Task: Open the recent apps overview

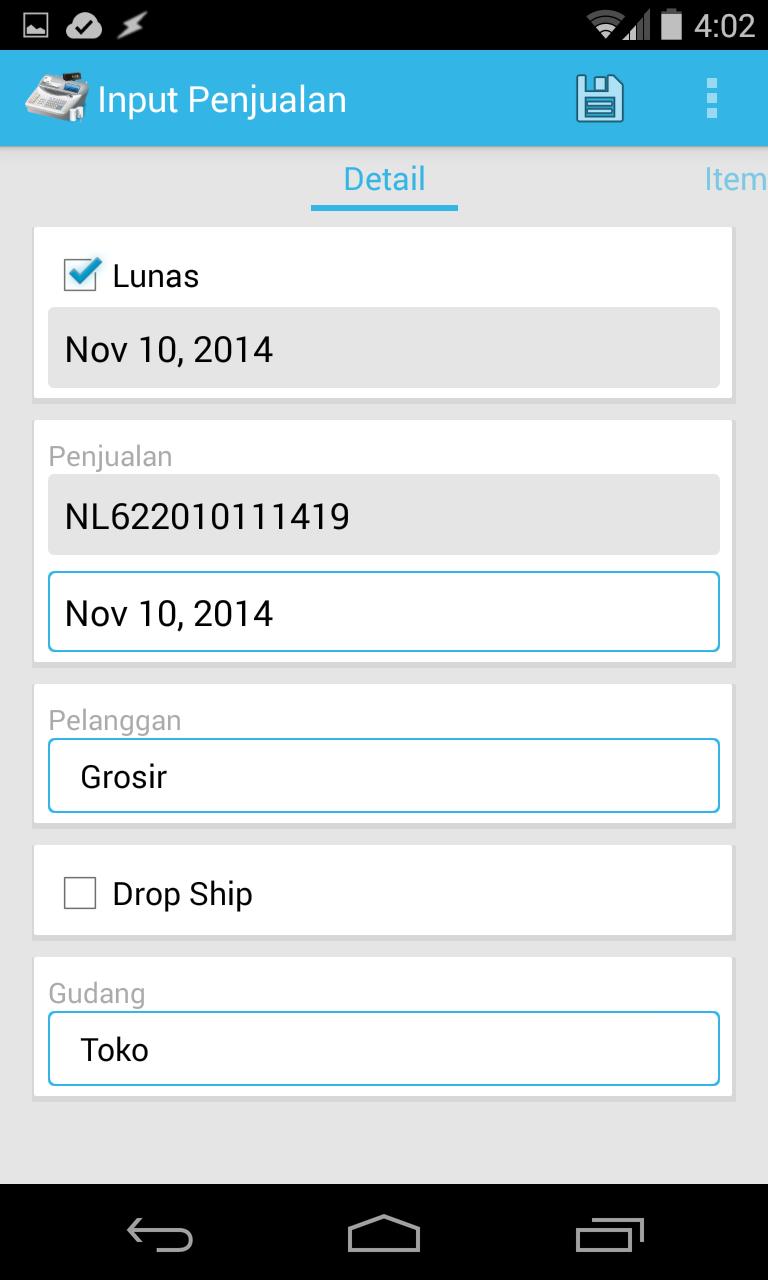Action: click(610, 1236)
